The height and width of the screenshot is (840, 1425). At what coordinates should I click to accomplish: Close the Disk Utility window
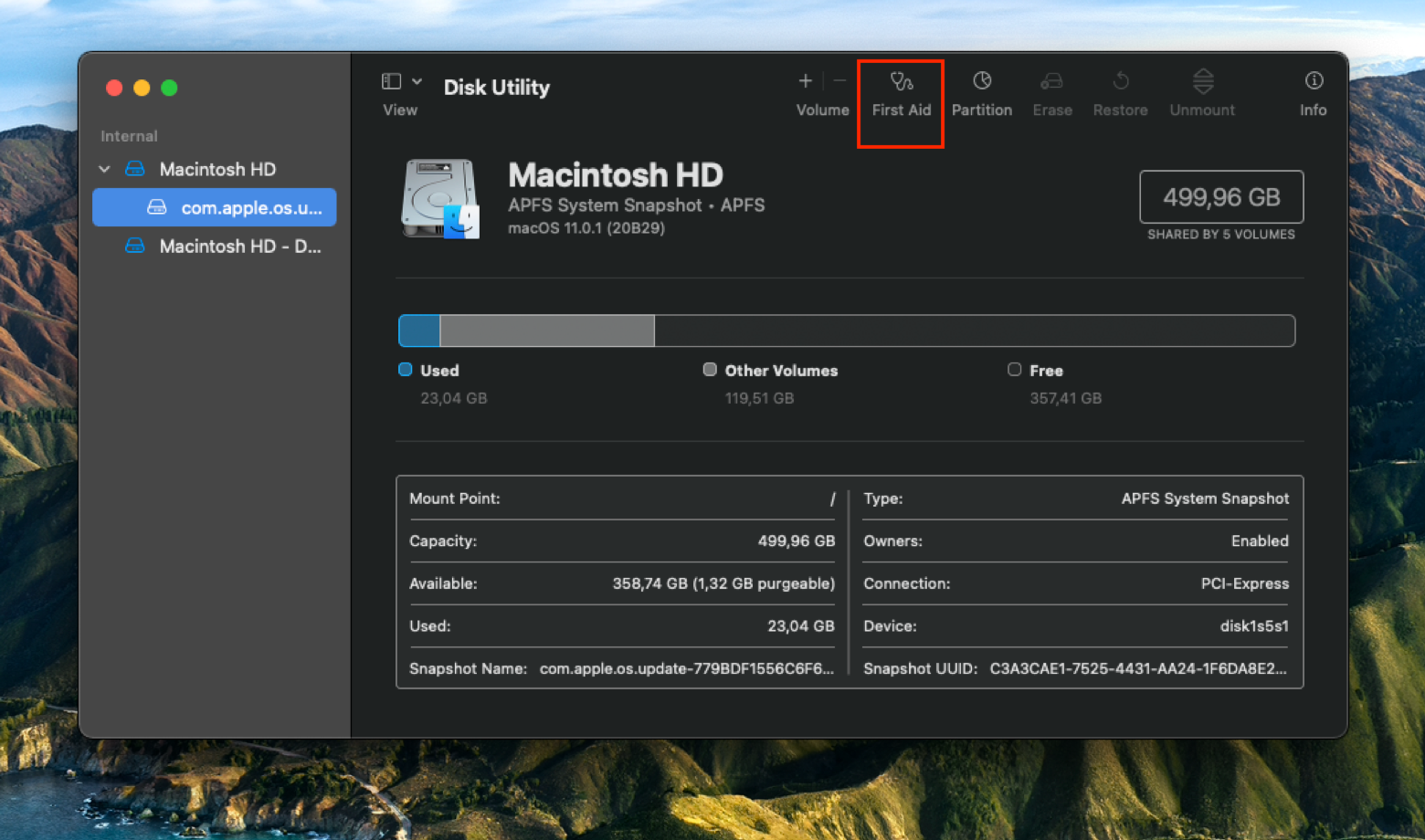point(114,88)
